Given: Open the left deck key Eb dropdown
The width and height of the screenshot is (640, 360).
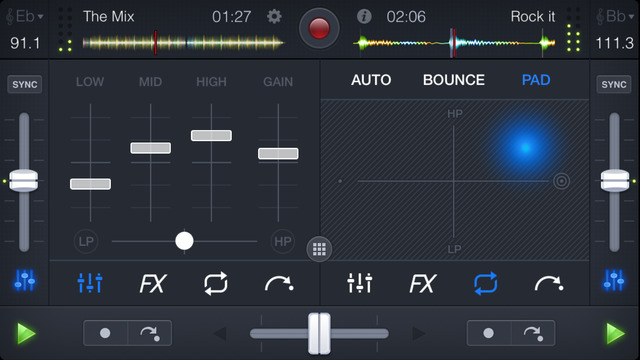Looking at the screenshot, I should click(x=25, y=17).
